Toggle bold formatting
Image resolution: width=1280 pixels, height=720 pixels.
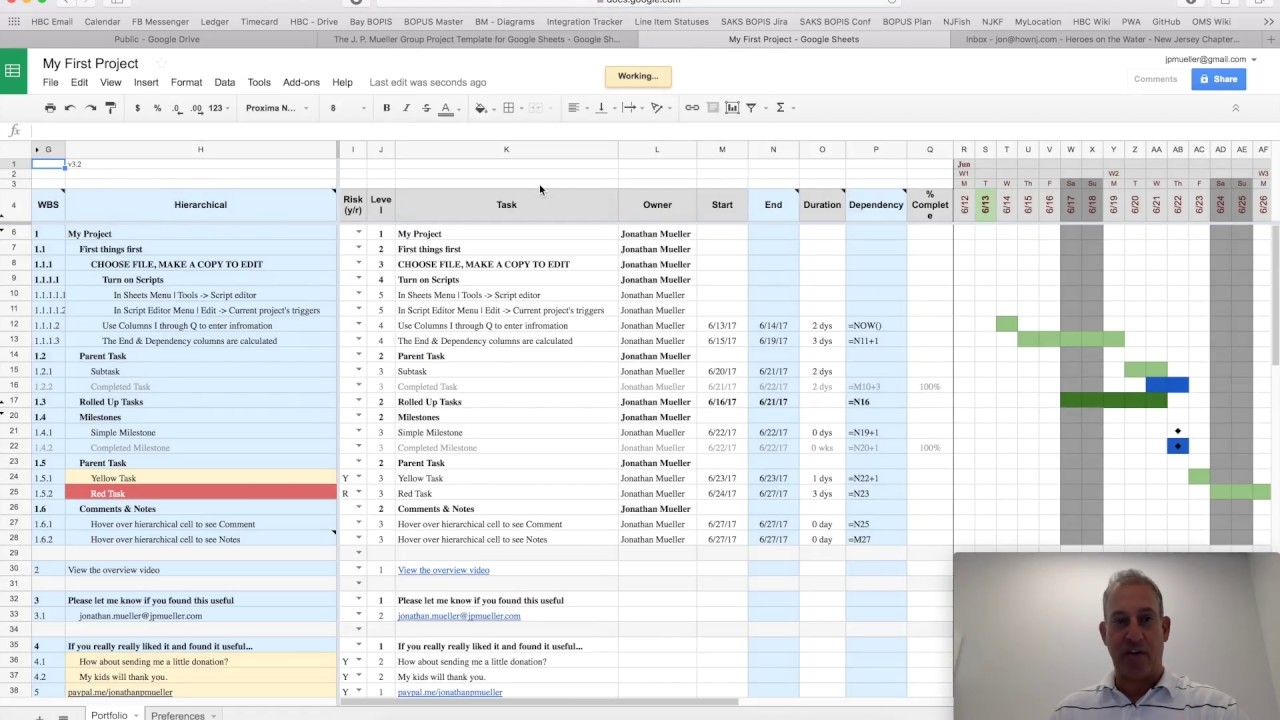pyautogui.click(x=386, y=108)
